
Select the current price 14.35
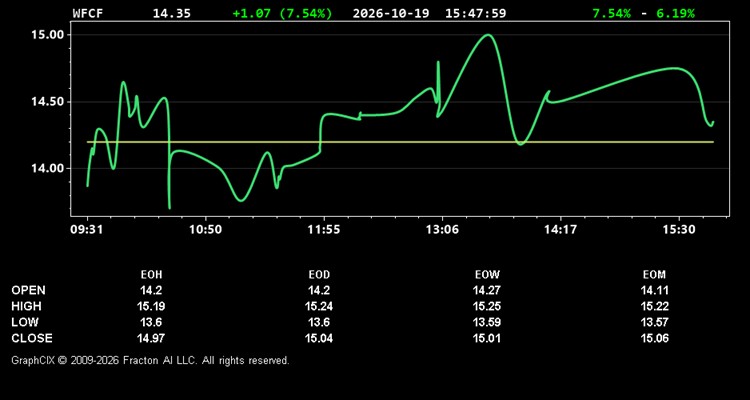click(171, 13)
